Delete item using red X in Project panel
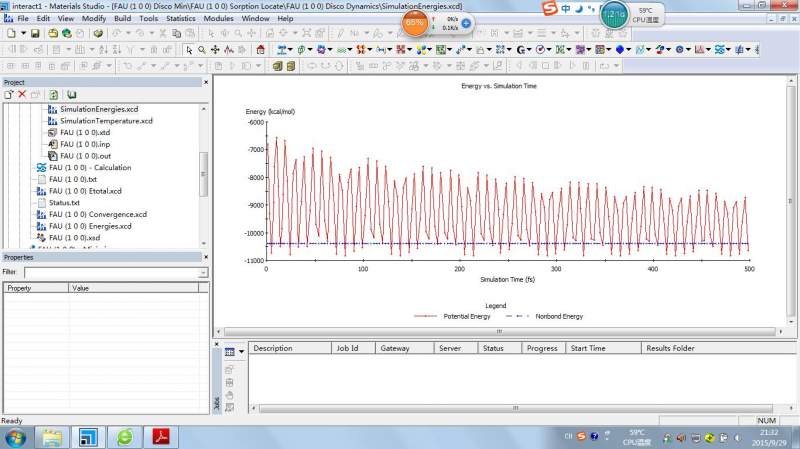 pyautogui.click(x=21, y=94)
